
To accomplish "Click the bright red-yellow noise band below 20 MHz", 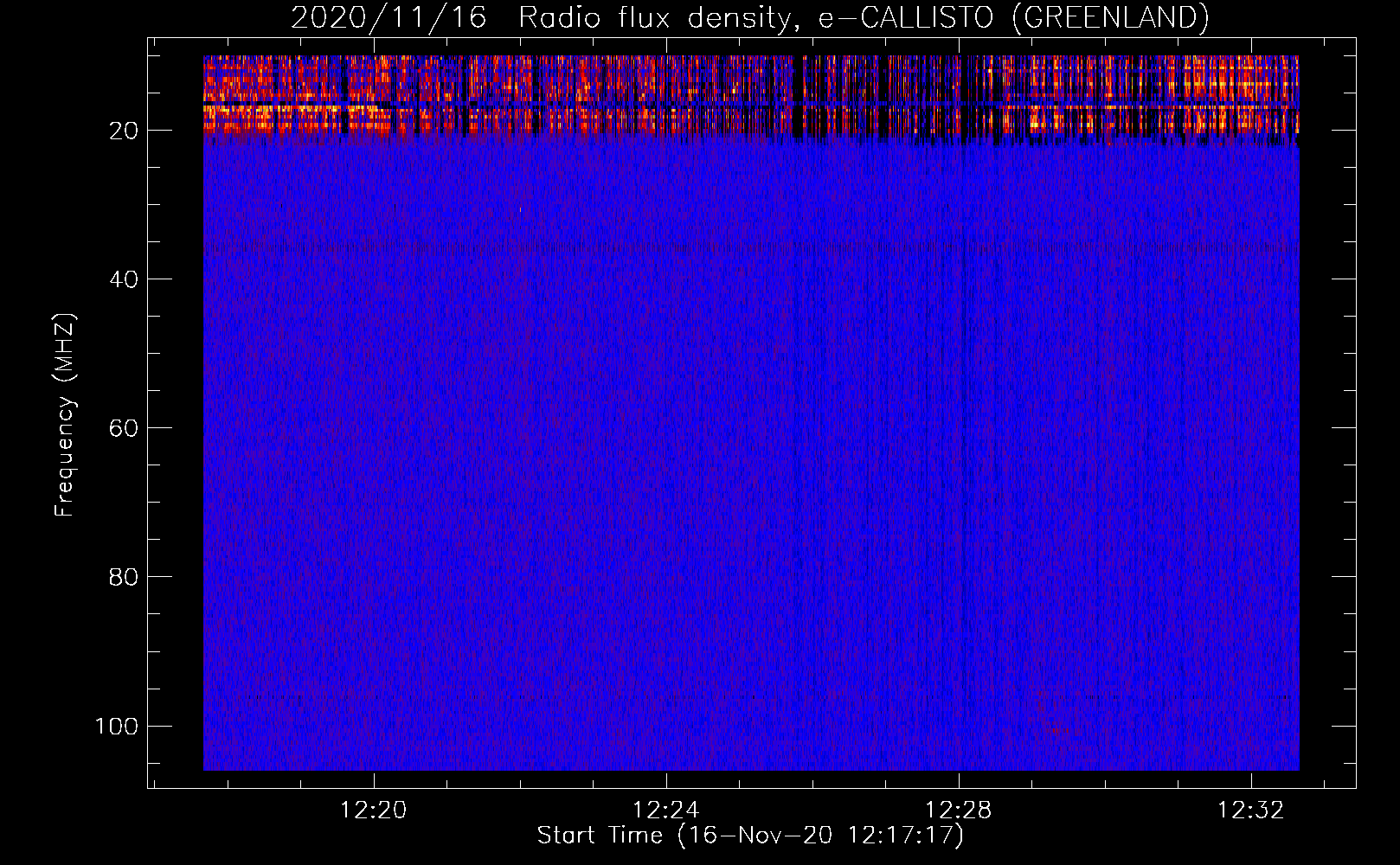I will pyautogui.click(x=606, y=95).
